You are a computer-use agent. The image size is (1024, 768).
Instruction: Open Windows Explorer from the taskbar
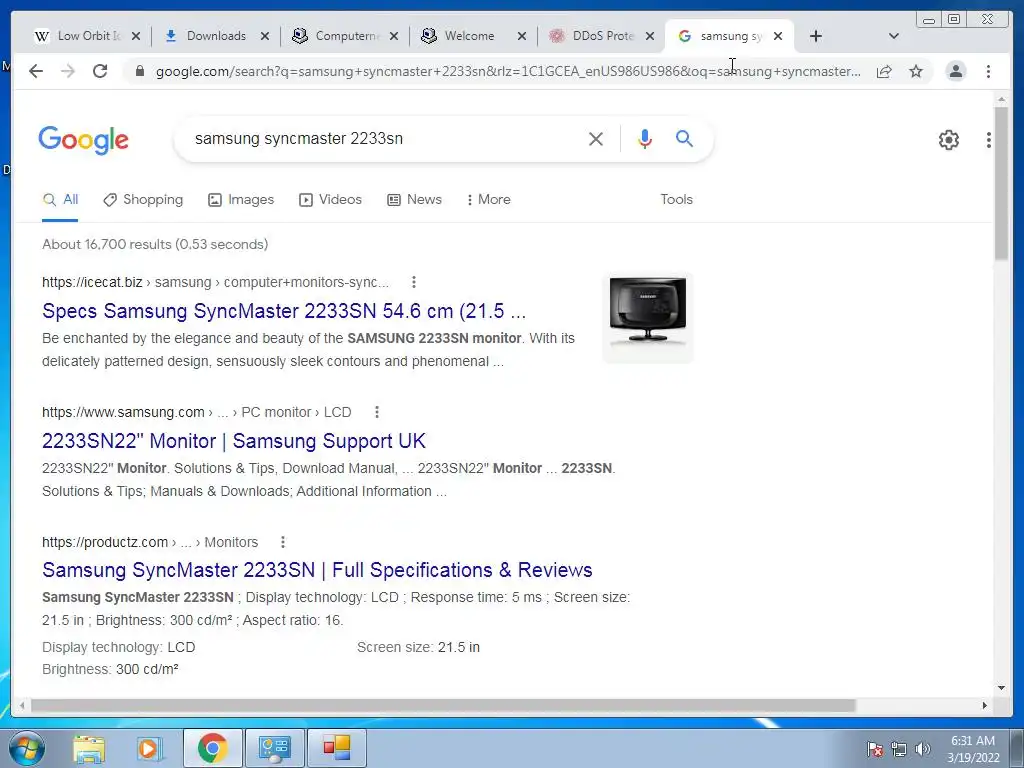[x=89, y=748]
